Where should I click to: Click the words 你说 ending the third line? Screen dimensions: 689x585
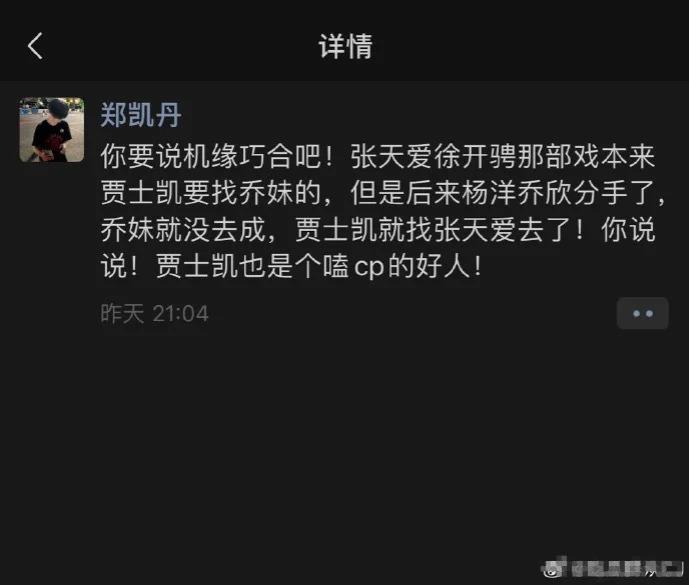click(628, 229)
